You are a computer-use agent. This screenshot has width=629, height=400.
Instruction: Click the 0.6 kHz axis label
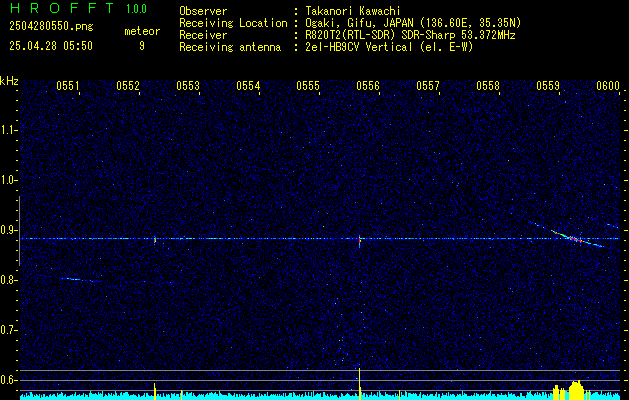[8, 380]
